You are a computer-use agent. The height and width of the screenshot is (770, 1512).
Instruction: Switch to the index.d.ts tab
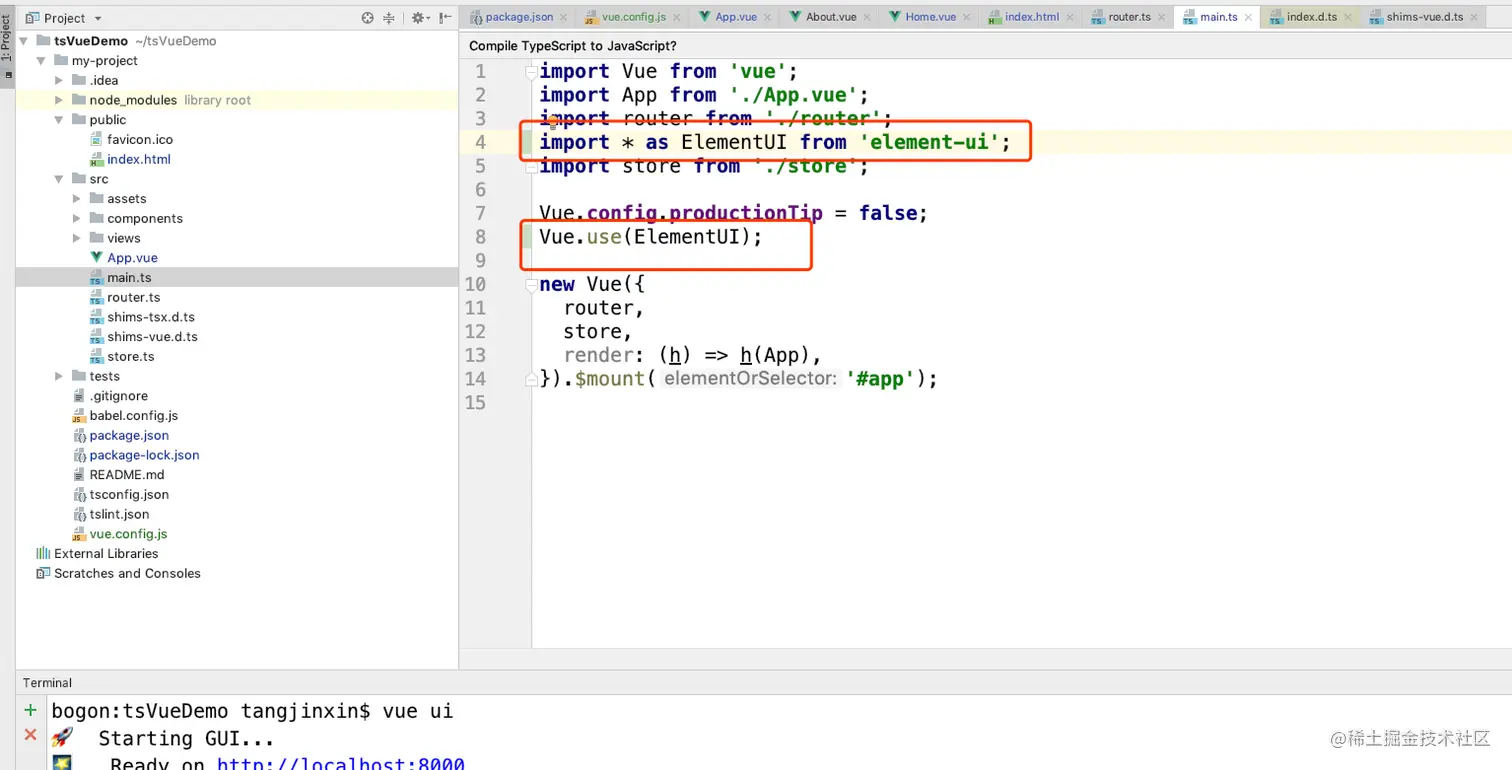pos(1312,17)
